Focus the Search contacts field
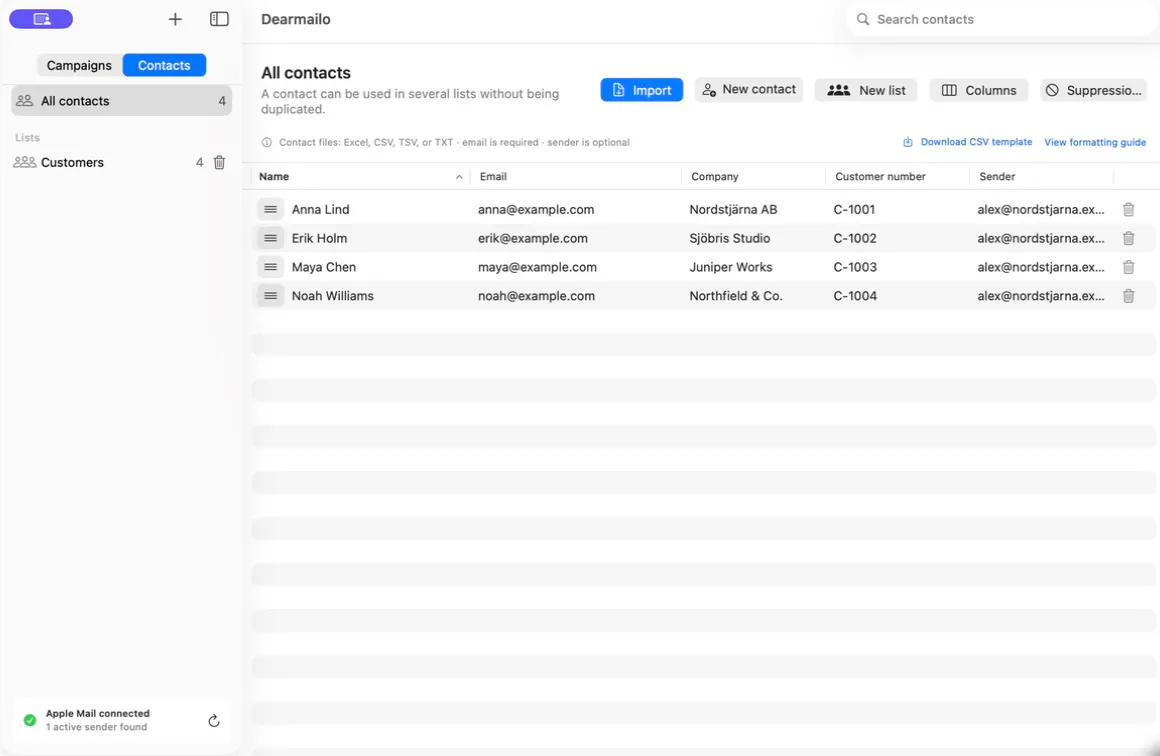1160x756 pixels. click(1002, 19)
